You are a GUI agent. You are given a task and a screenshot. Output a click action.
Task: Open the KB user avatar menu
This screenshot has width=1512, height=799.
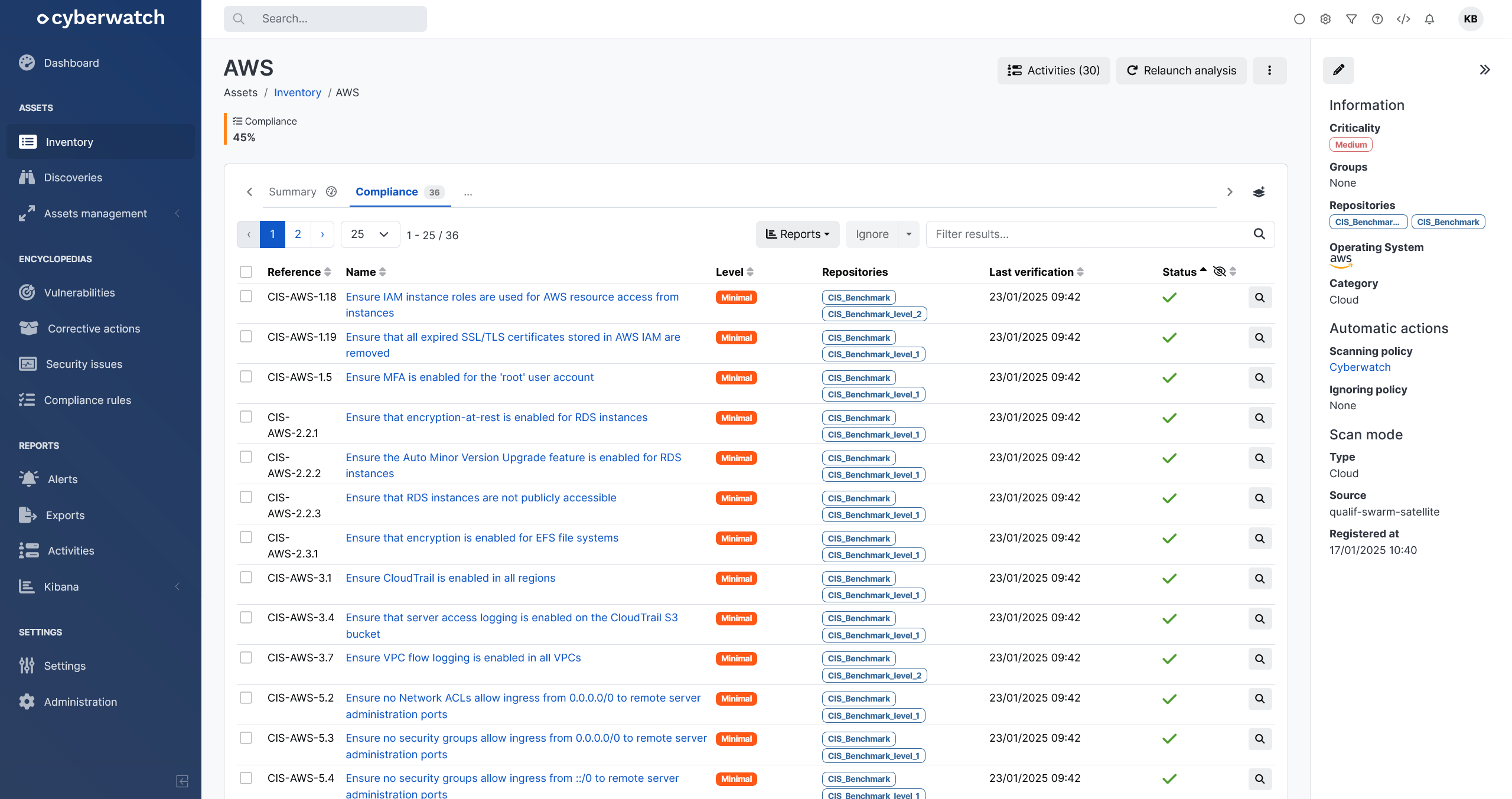click(x=1471, y=19)
